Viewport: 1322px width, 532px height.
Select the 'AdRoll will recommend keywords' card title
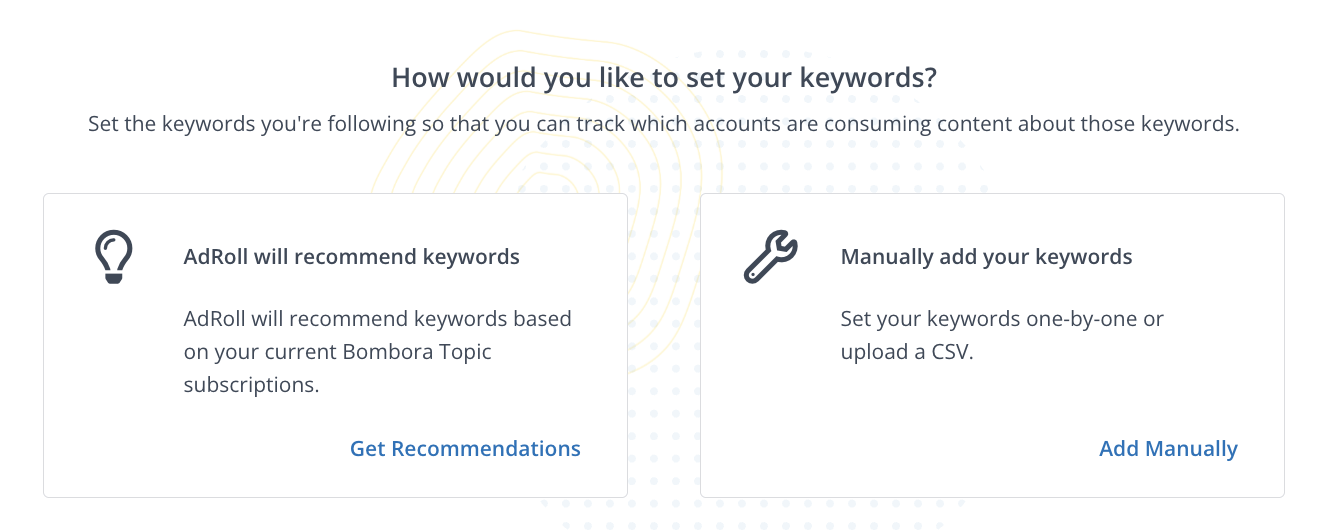click(351, 257)
